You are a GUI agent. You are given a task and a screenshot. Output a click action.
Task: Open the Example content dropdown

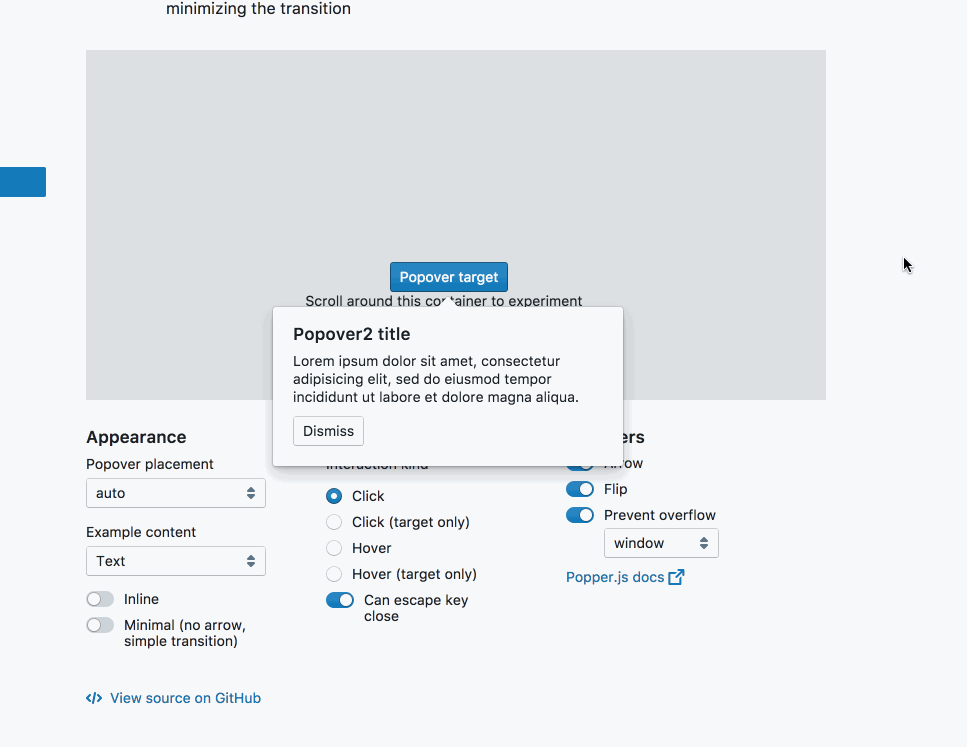tap(175, 561)
